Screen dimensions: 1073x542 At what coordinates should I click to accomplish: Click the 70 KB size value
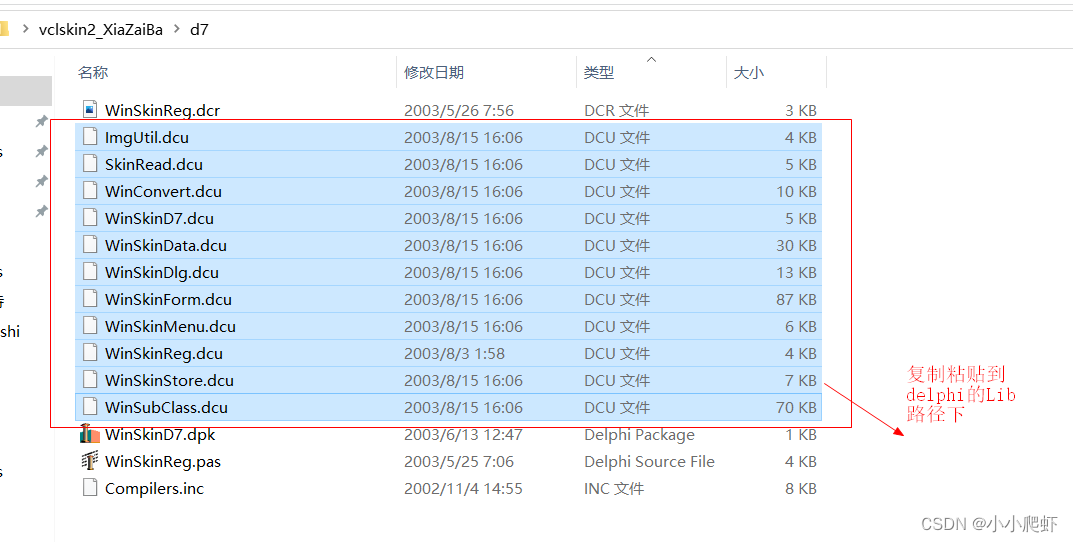click(796, 408)
